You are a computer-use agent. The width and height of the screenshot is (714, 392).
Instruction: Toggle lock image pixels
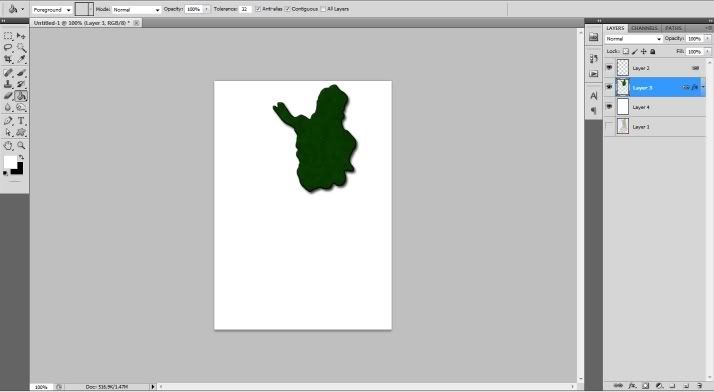coord(635,51)
